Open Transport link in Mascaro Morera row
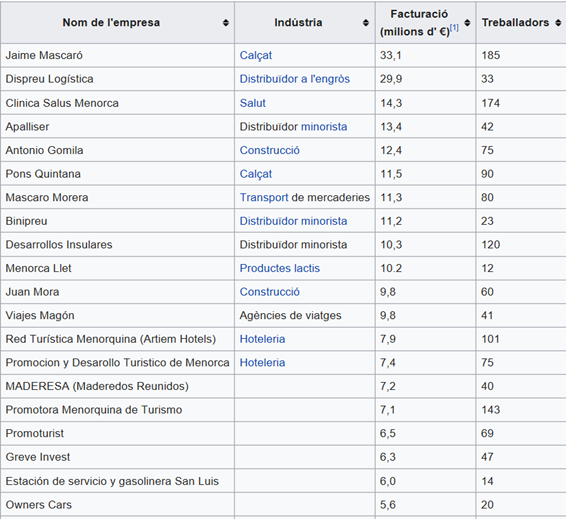The height and width of the screenshot is (519, 566). click(x=264, y=197)
